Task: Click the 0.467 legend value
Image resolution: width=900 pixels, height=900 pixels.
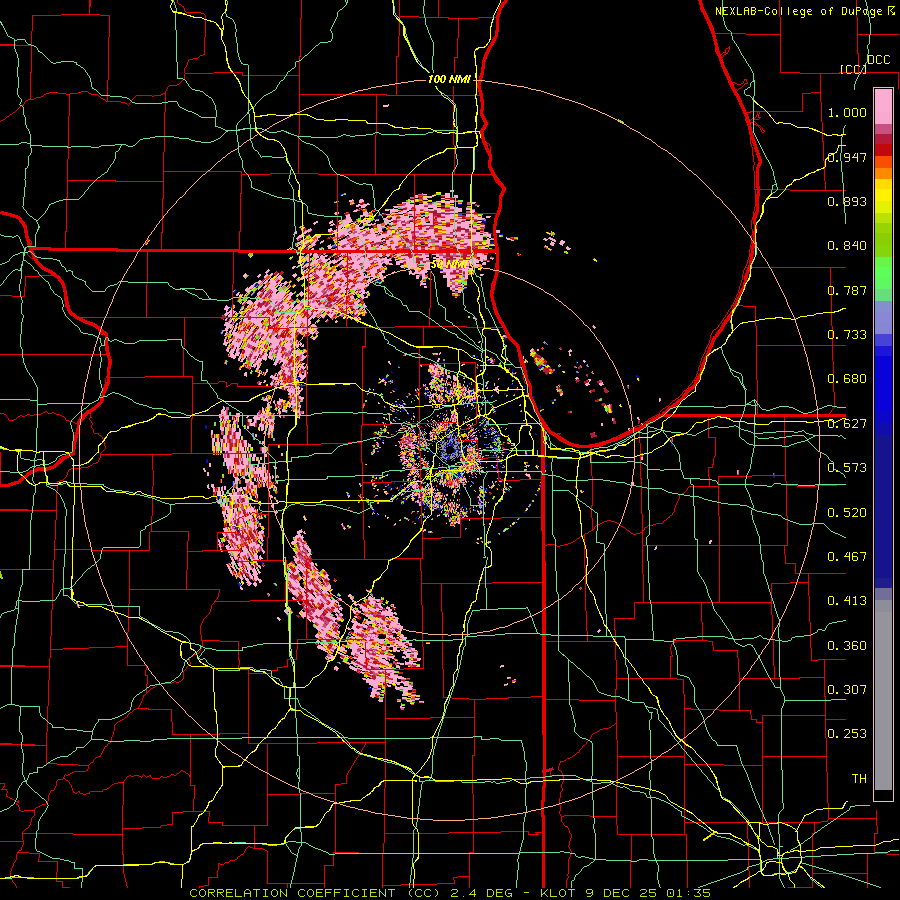Action: pos(847,557)
